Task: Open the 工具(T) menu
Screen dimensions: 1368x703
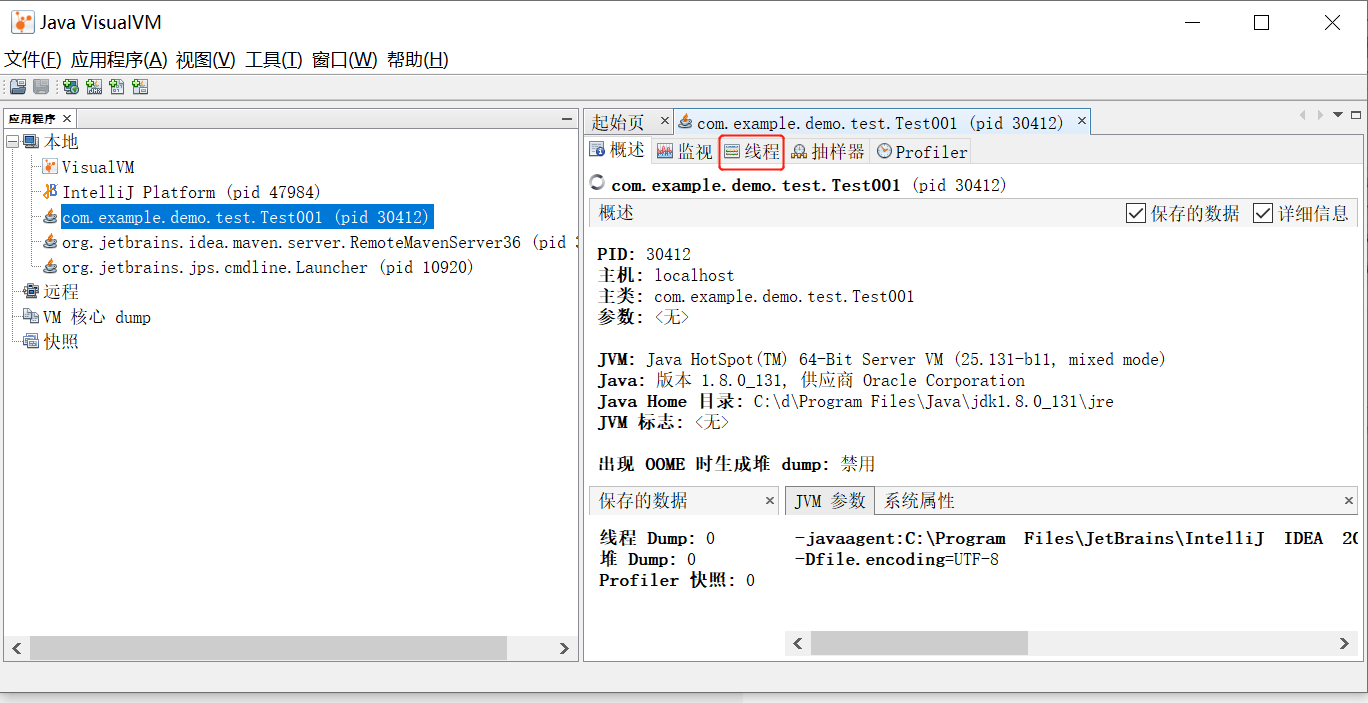Action: [274, 60]
